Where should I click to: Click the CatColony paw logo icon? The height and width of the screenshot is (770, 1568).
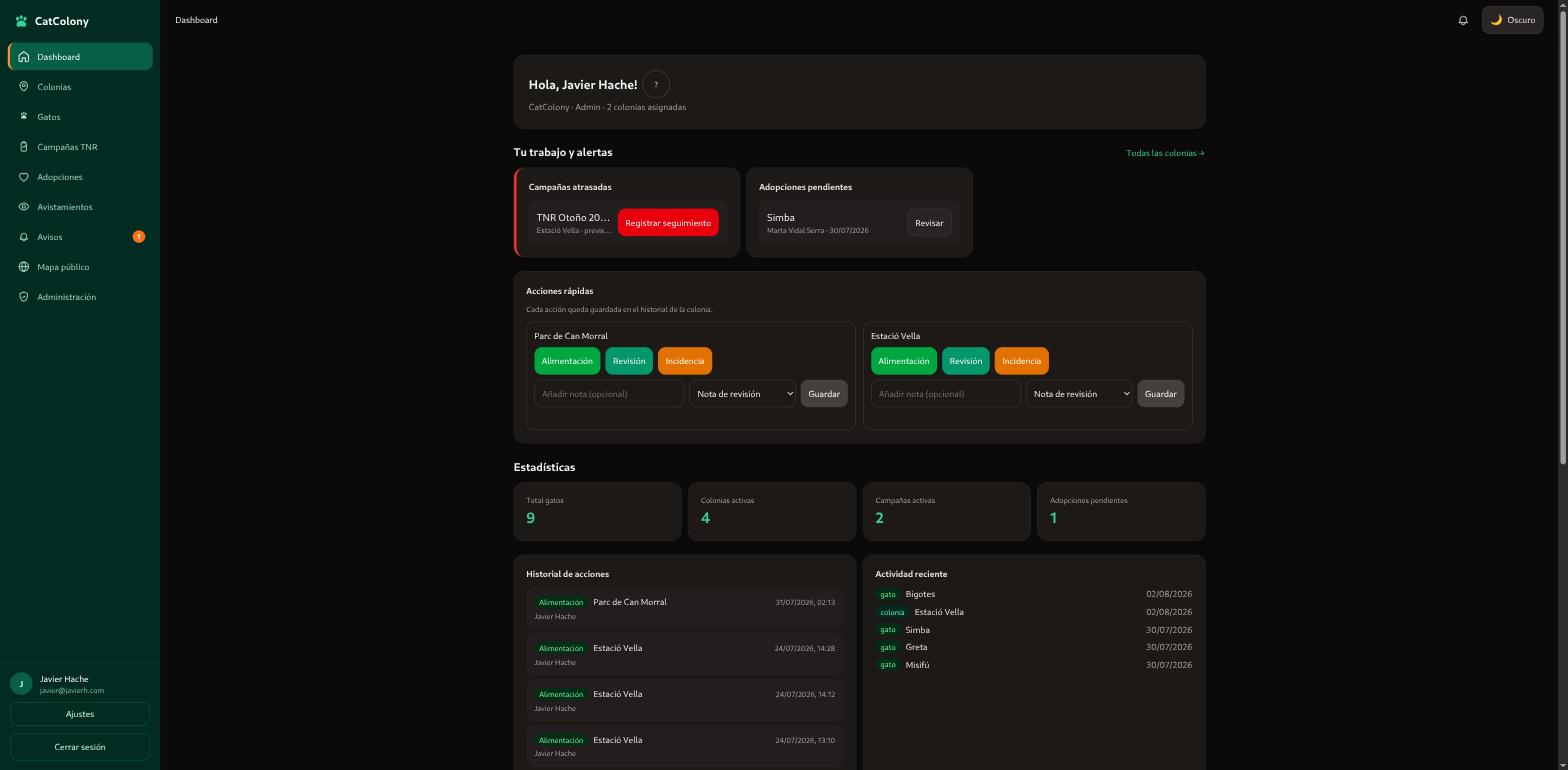point(21,21)
